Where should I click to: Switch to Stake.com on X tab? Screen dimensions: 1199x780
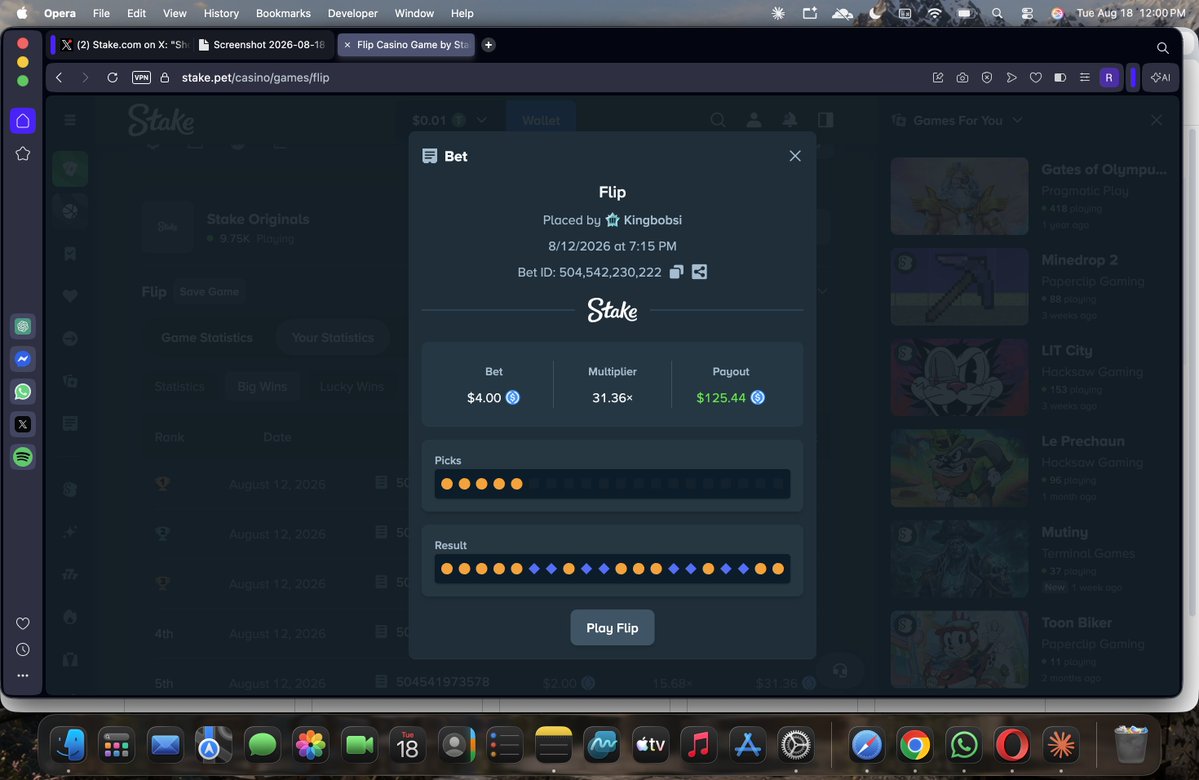tap(125, 44)
